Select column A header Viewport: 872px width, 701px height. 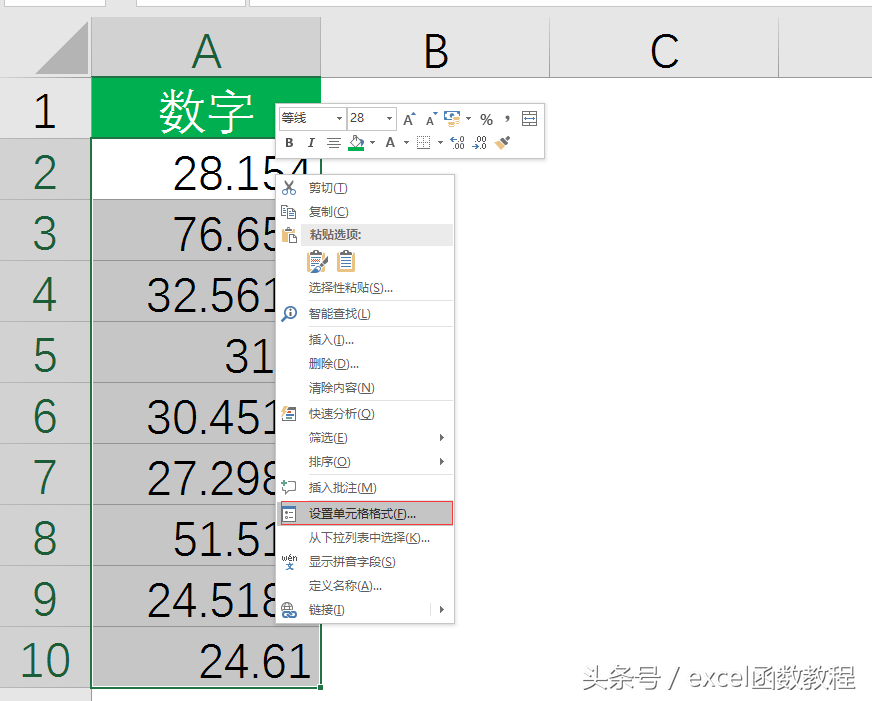pyautogui.click(x=206, y=47)
